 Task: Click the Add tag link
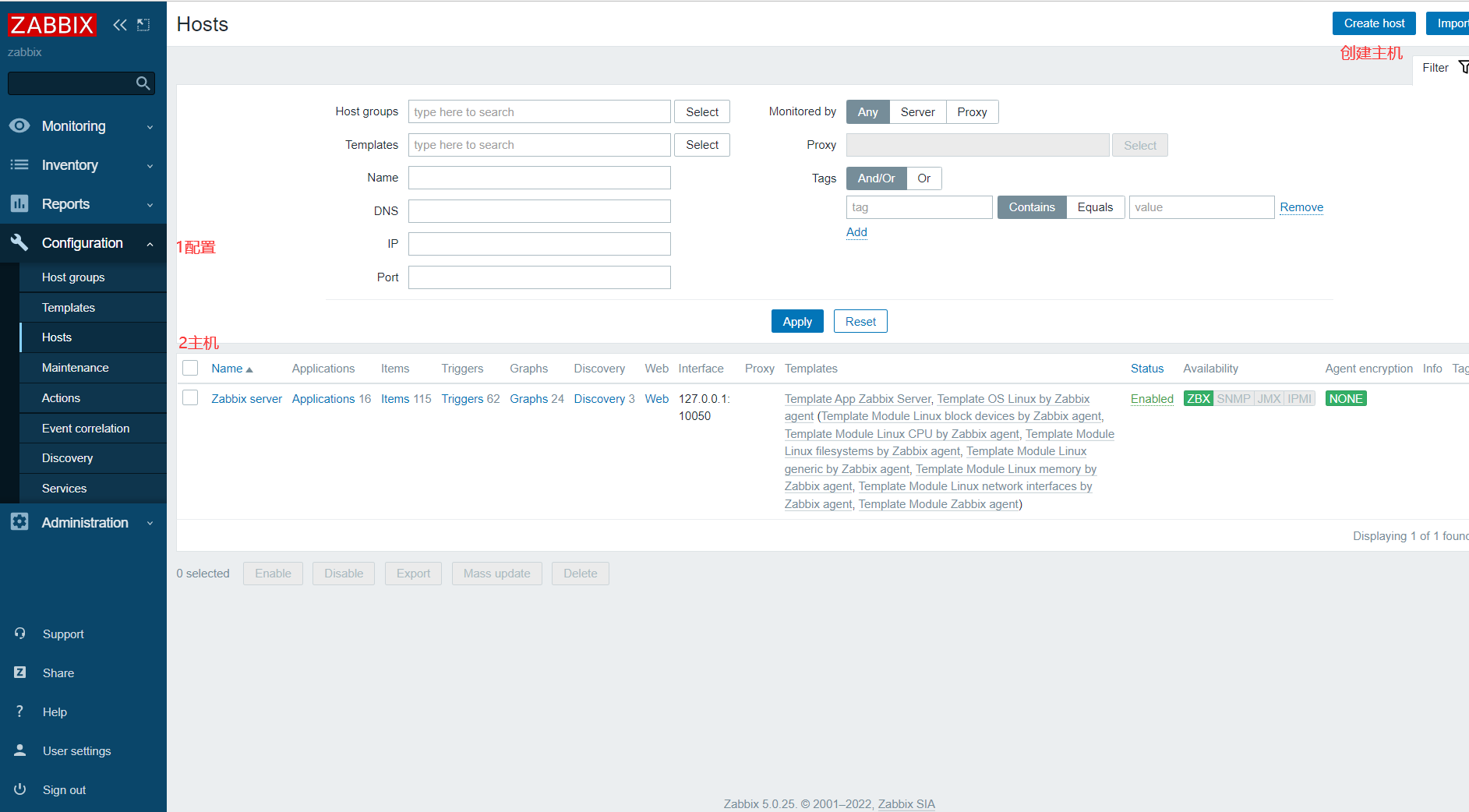click(856, 232)
